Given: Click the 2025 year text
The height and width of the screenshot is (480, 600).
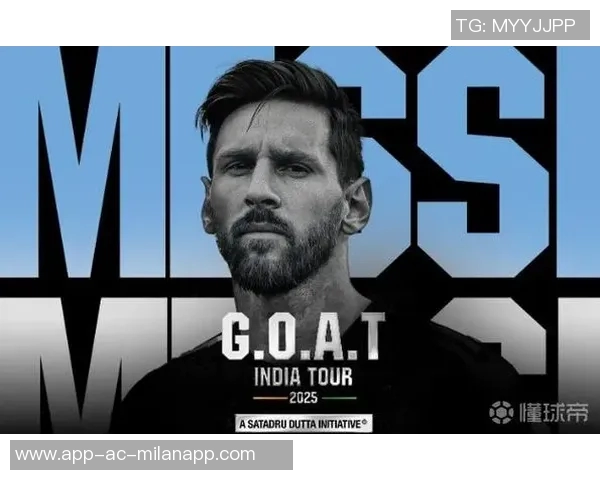Looking at the screenshot, I should pos(303,398).
